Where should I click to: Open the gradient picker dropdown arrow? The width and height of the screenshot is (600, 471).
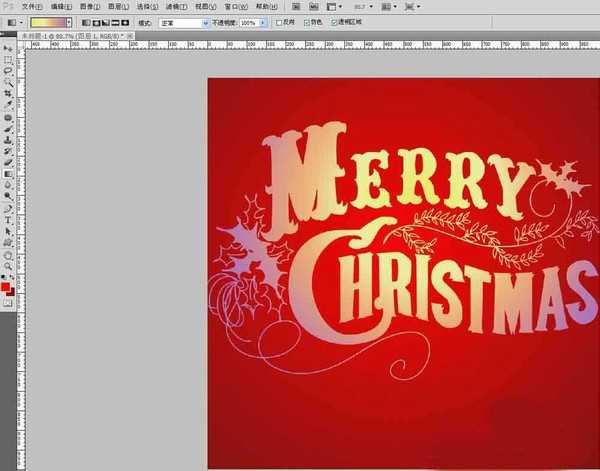click(x=68, y=21)
